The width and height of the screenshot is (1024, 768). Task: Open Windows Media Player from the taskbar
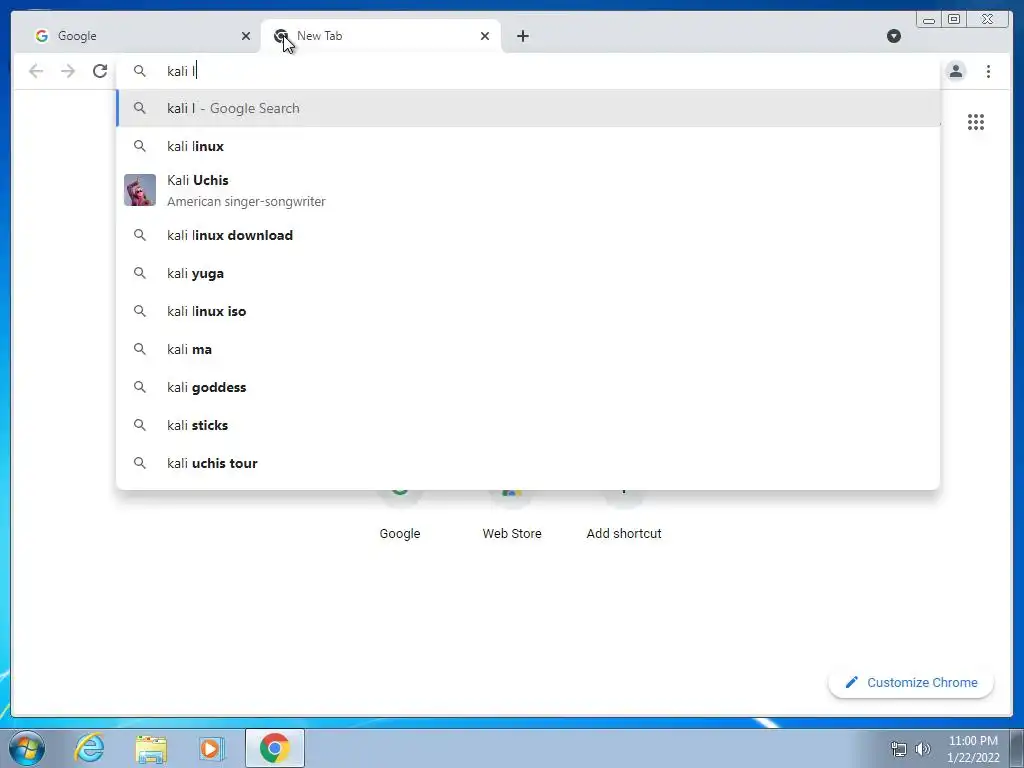pos(211,748)
